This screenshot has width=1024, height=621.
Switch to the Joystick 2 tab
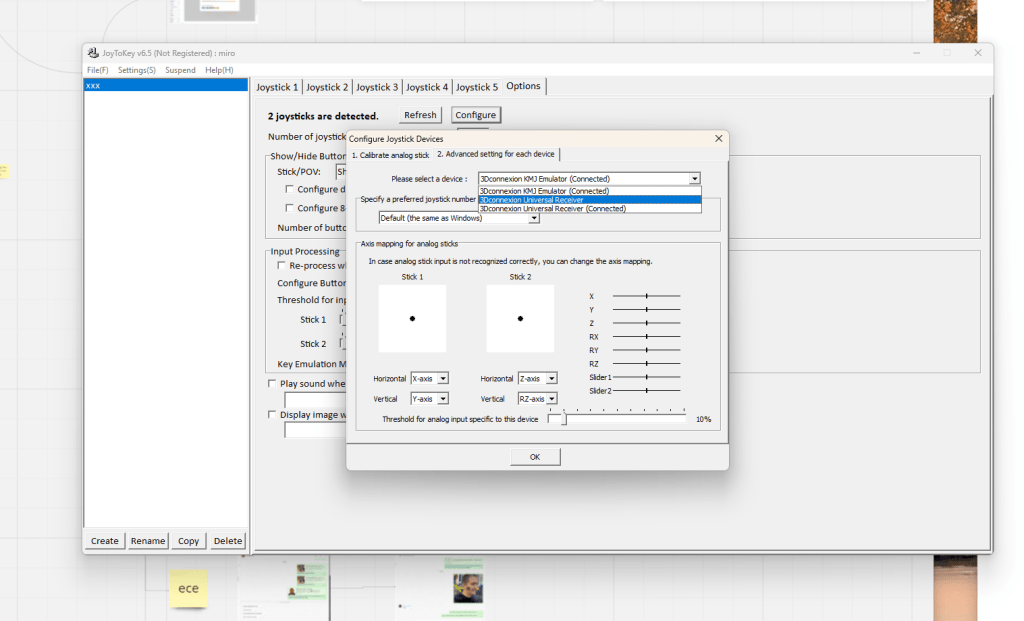point(327,87)
